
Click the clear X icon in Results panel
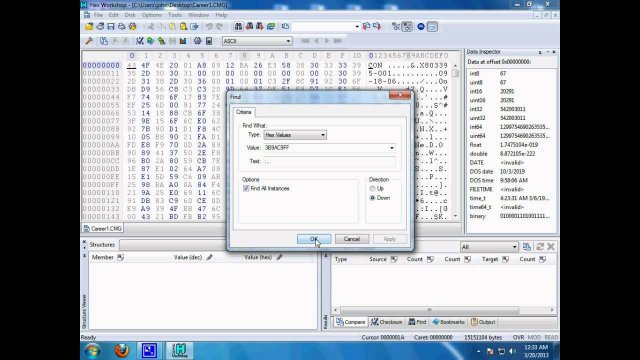[551, 247]
